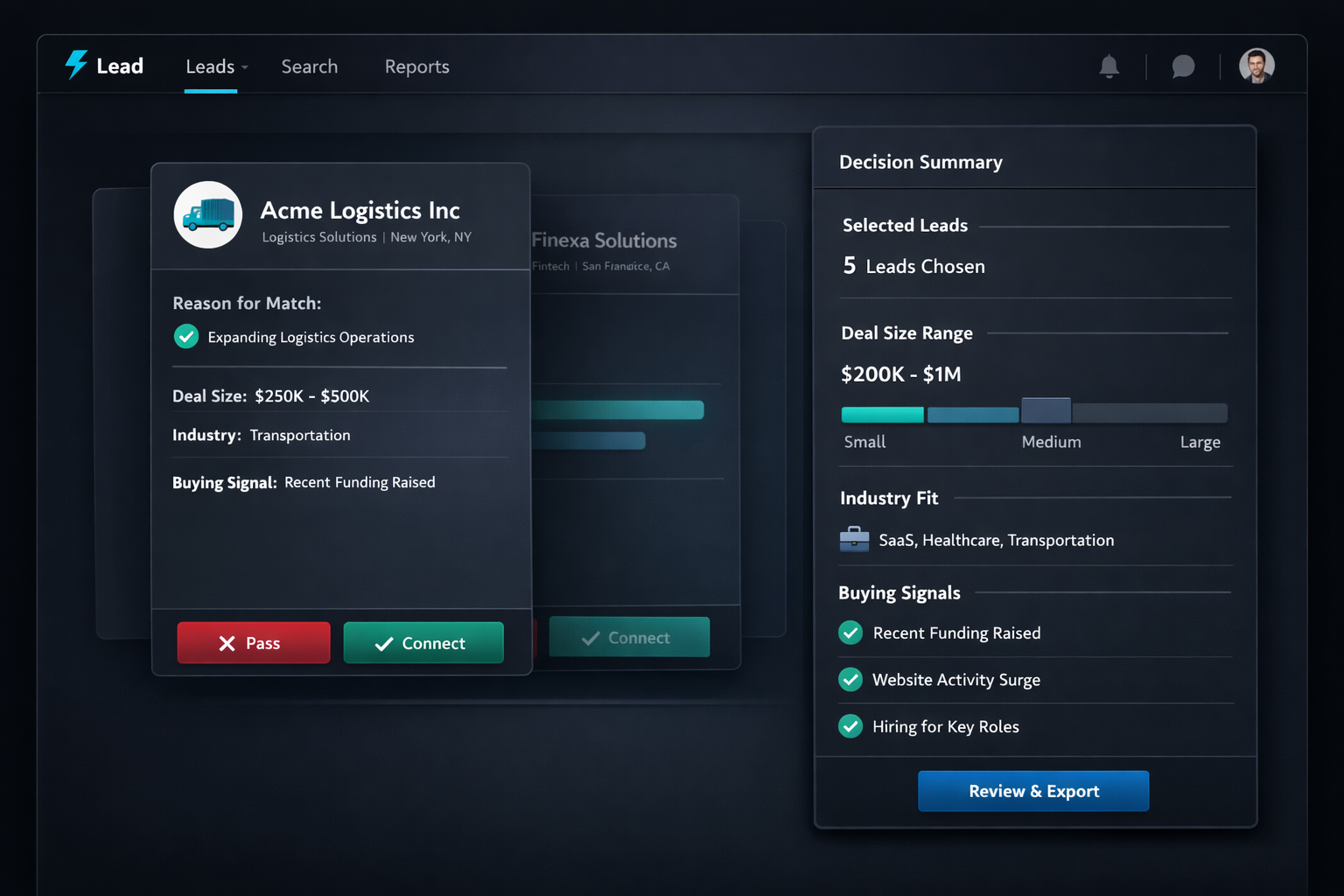
Task: Open the chat messages bubble icon
Action: [1183, 66]
